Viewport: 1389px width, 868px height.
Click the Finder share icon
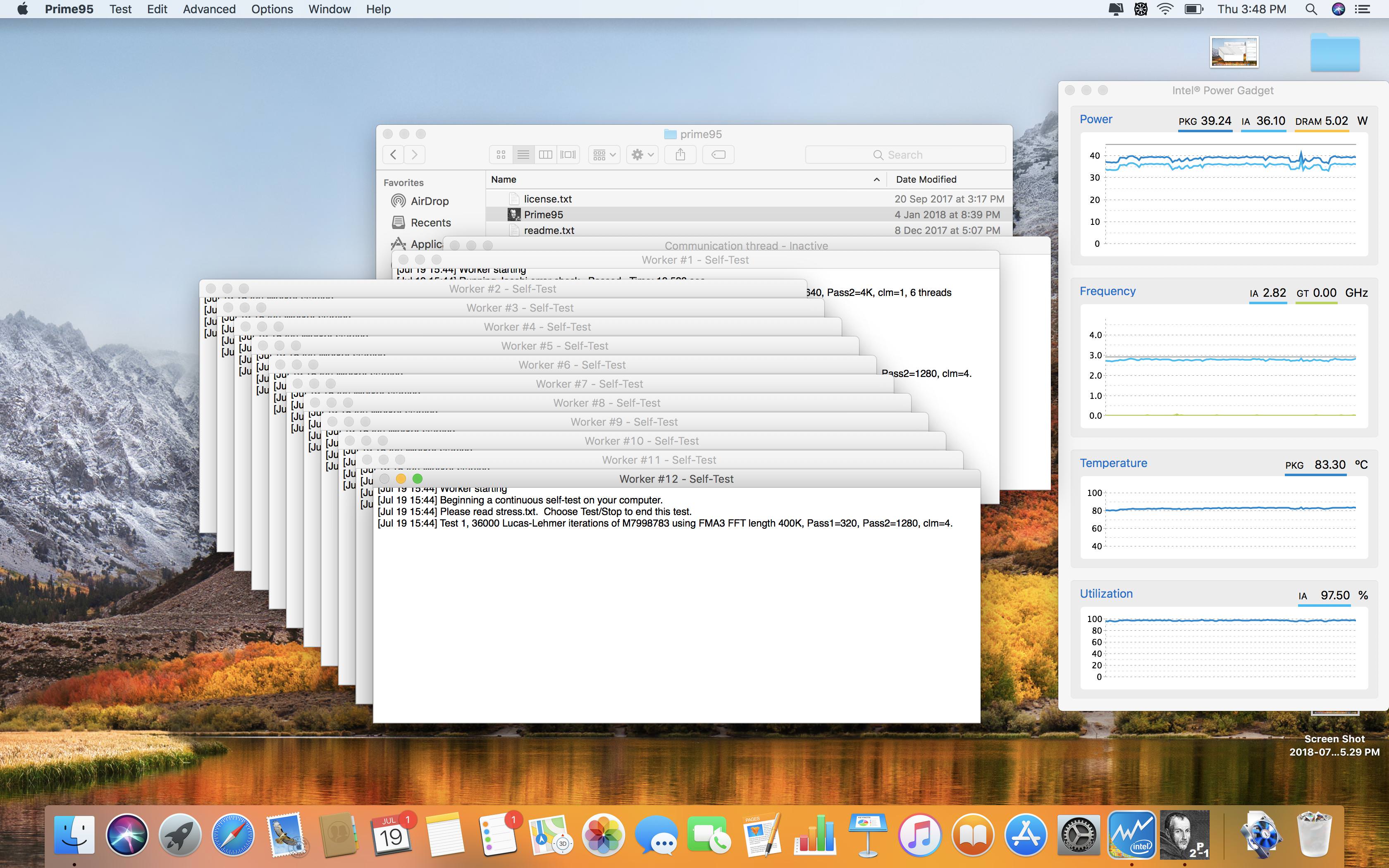tap(680, 155)
